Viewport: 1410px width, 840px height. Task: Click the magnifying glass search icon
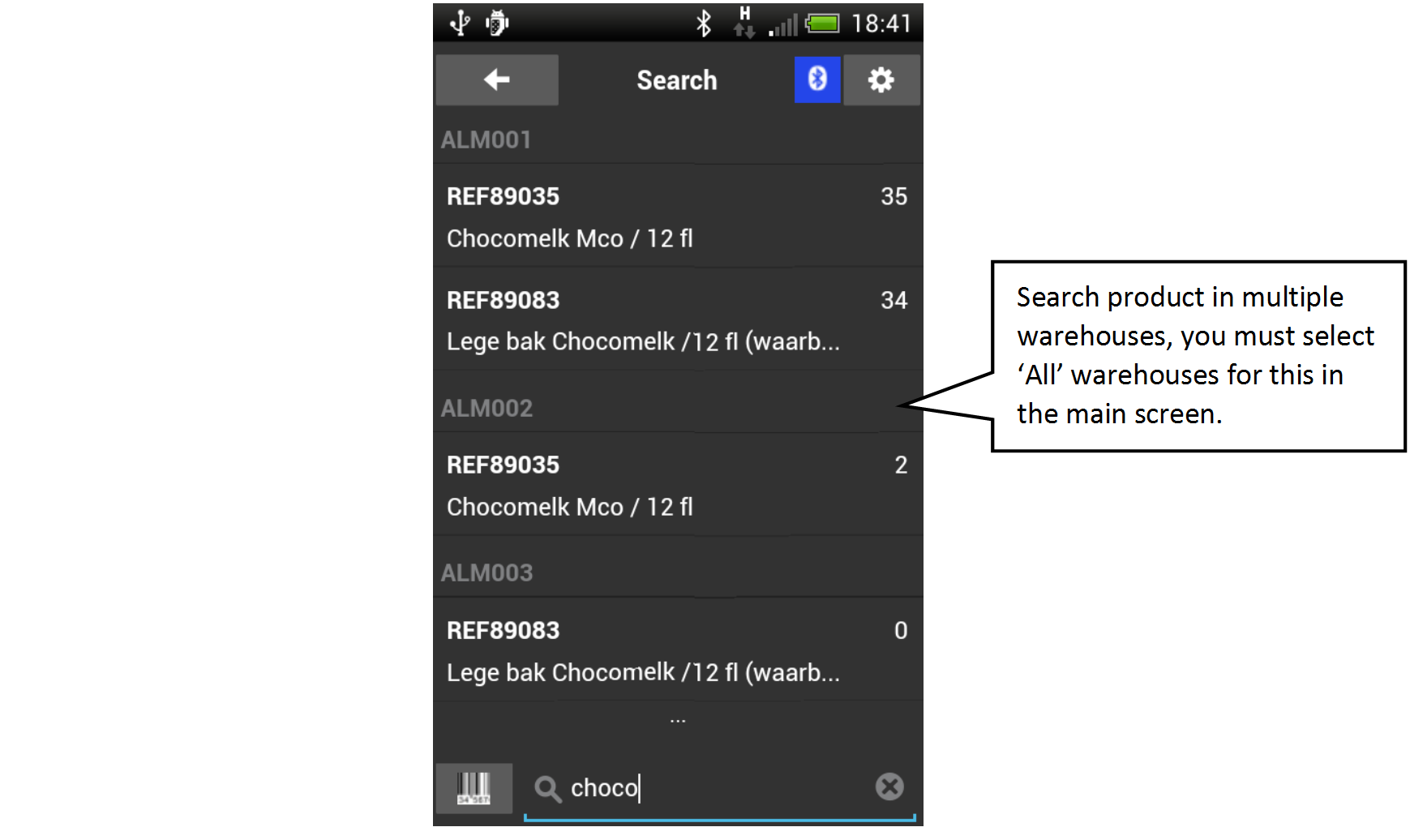point(548,788)
